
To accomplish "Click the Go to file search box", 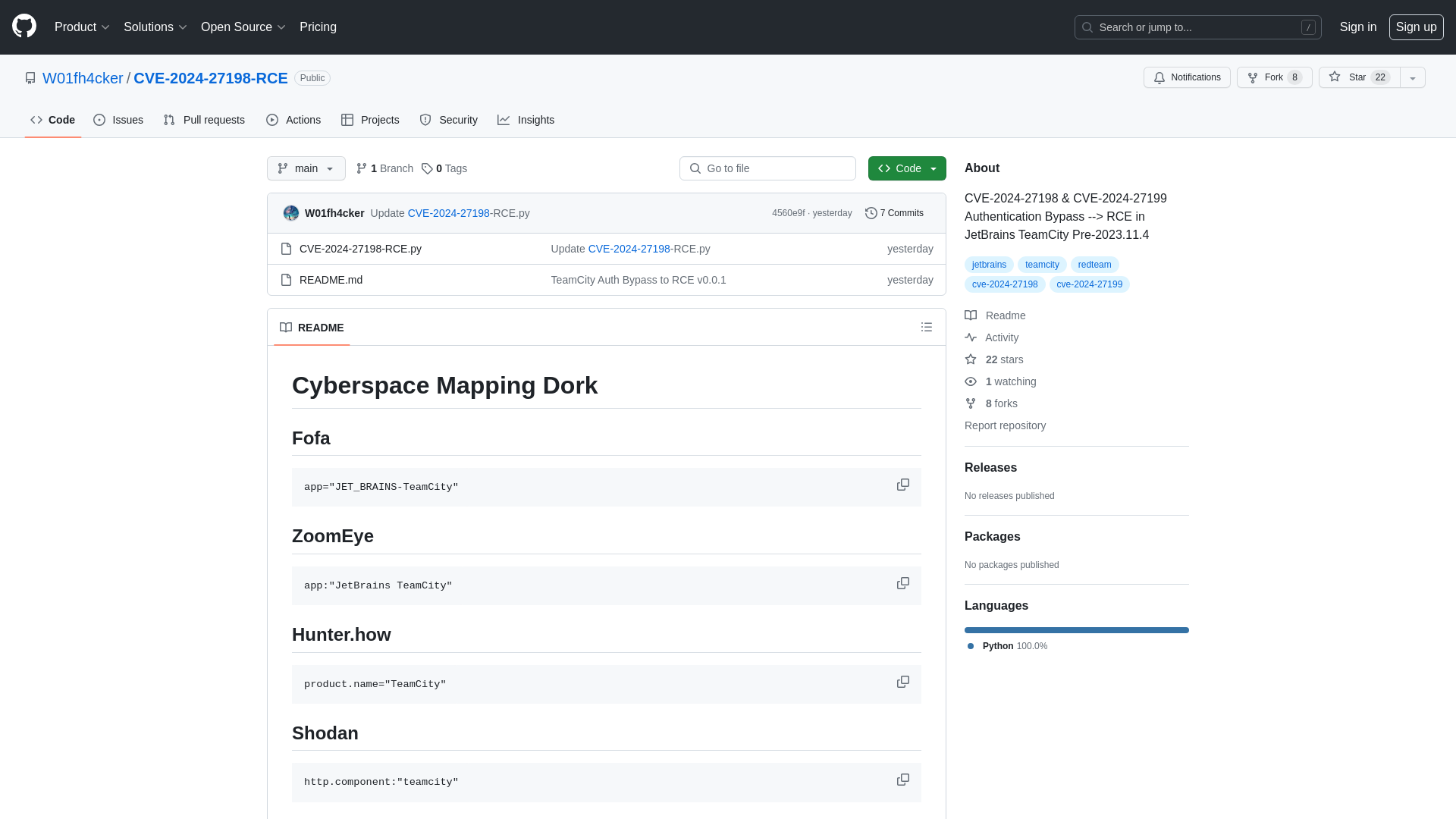I will click(767, 168).
